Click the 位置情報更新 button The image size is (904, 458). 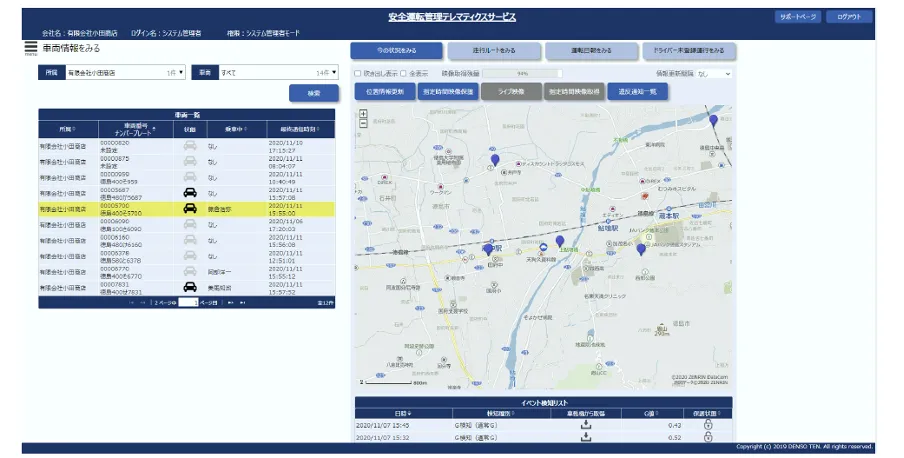[385, 92]
